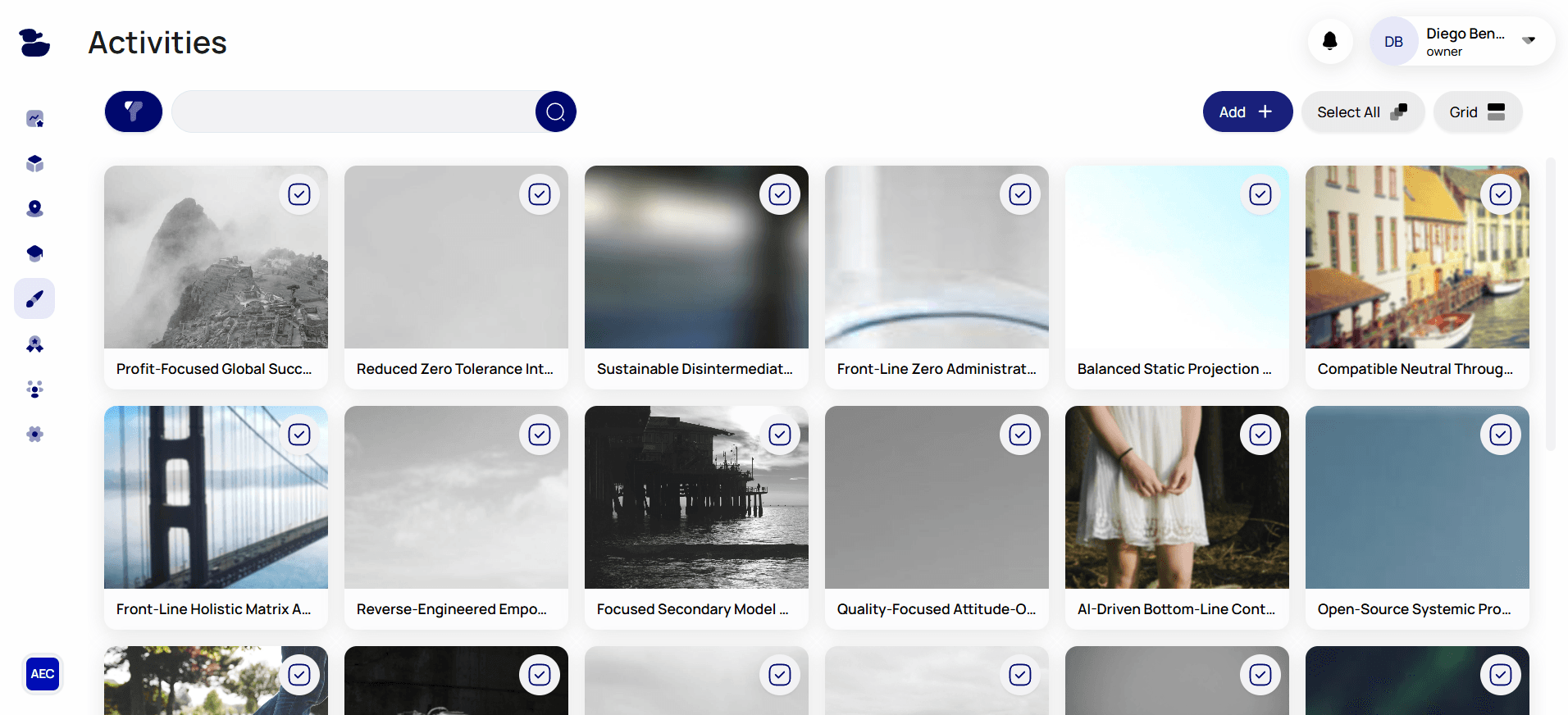Open the colorful canal houses thumbnail
Screen dimensions: 1568x715
click(x=1417, y=257)
